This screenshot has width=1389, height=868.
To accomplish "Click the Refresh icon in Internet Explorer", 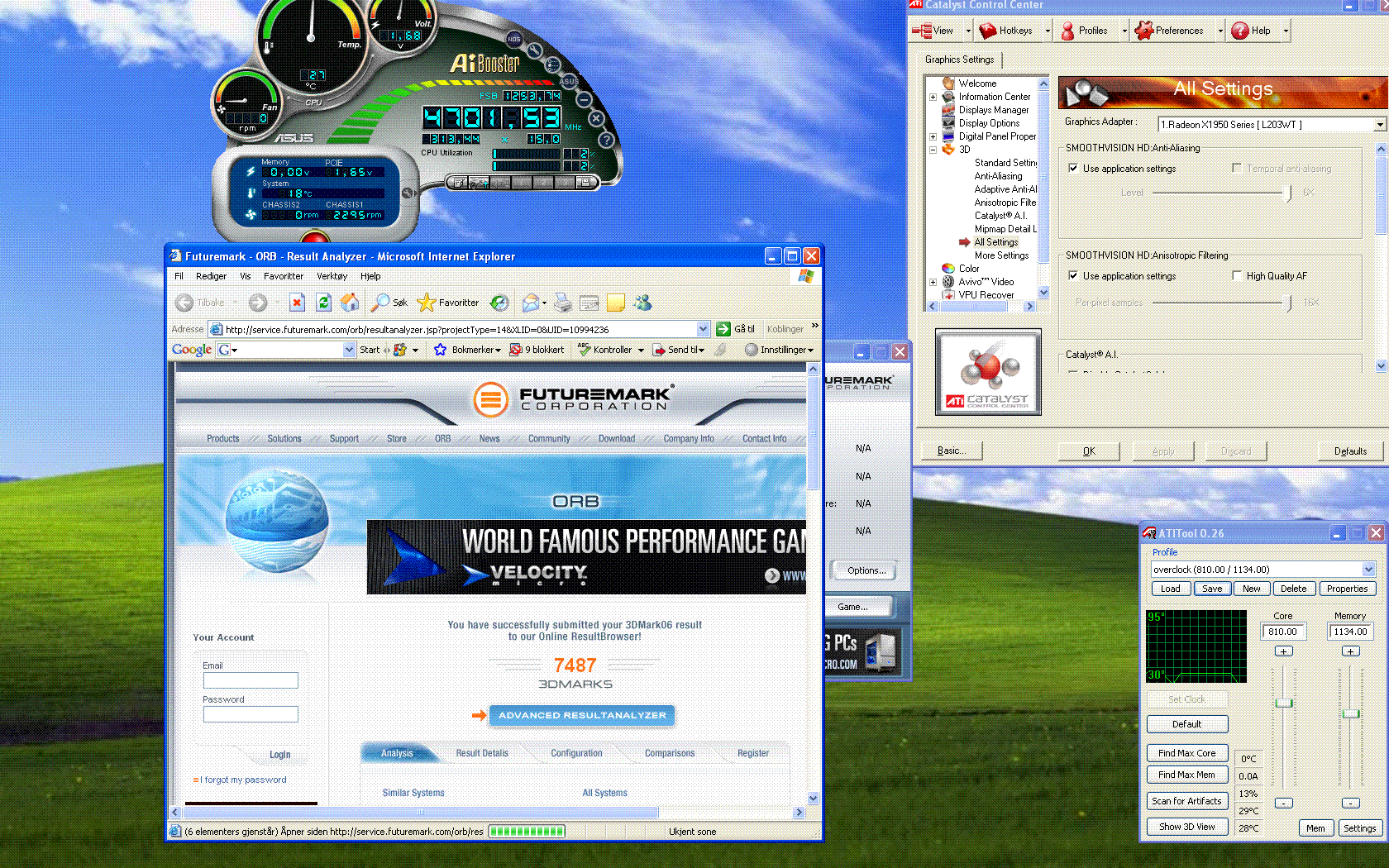I will [x=323, y=303].
